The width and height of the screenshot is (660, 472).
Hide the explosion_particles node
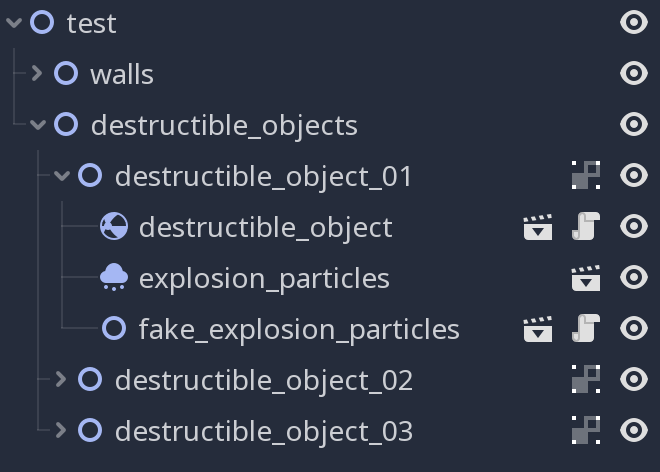point(634,277)
